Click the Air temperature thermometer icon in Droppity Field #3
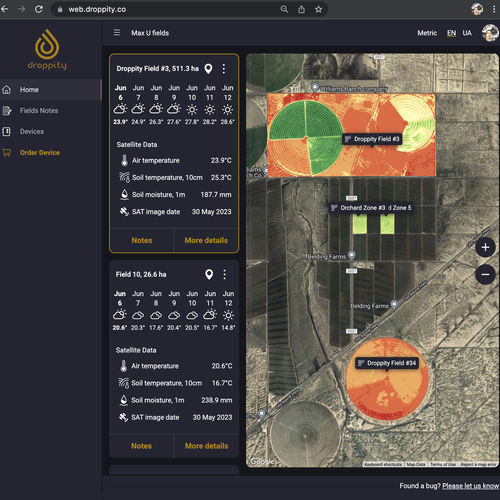500x500 pixels. pos(124,160)
